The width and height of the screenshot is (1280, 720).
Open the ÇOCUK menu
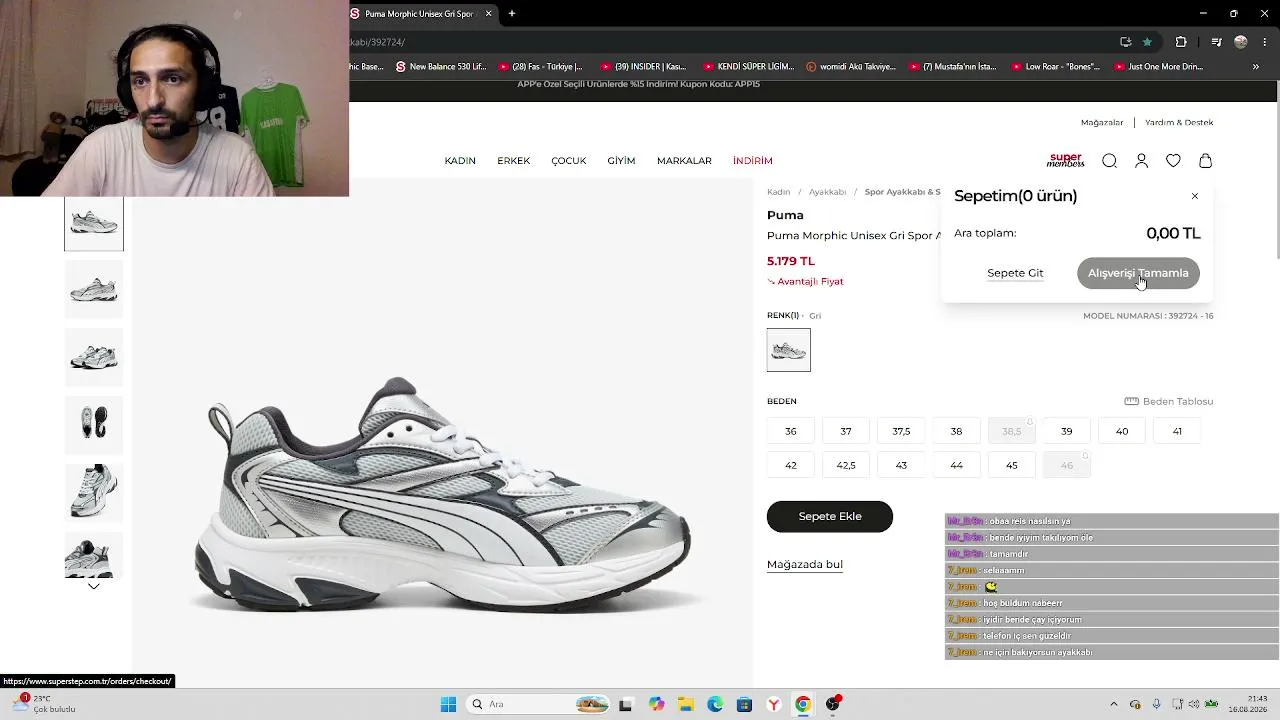point(569,161)
